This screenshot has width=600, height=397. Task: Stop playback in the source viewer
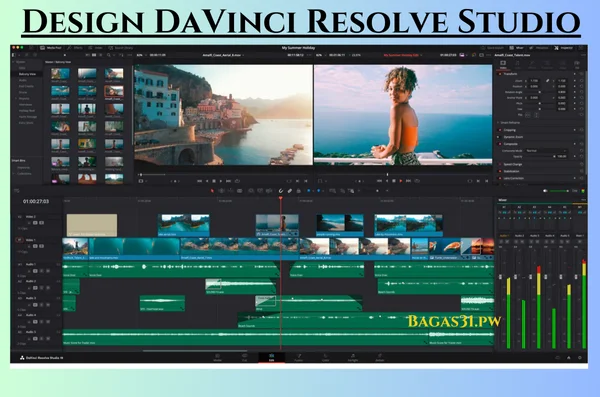pos(214,181)
